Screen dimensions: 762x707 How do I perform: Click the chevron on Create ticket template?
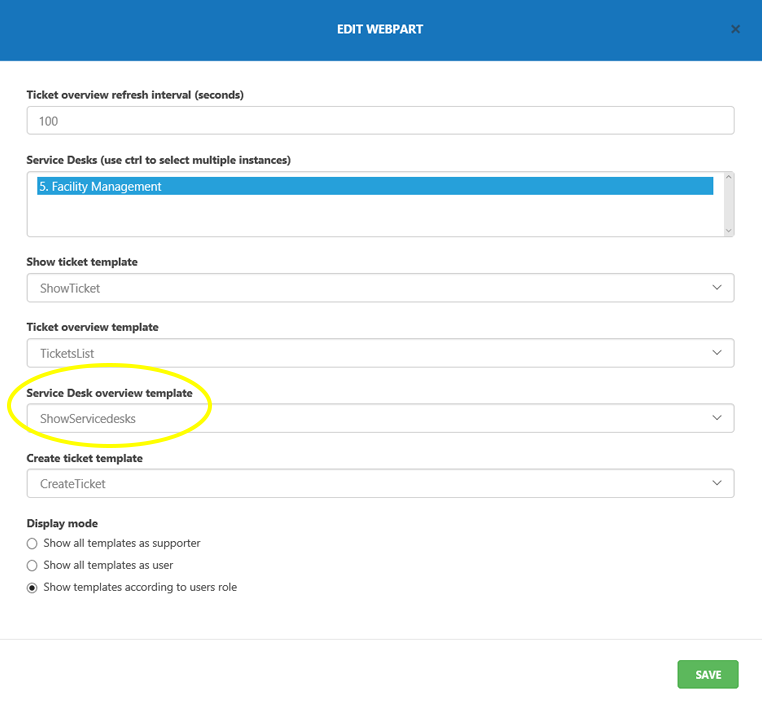(716, 484)
